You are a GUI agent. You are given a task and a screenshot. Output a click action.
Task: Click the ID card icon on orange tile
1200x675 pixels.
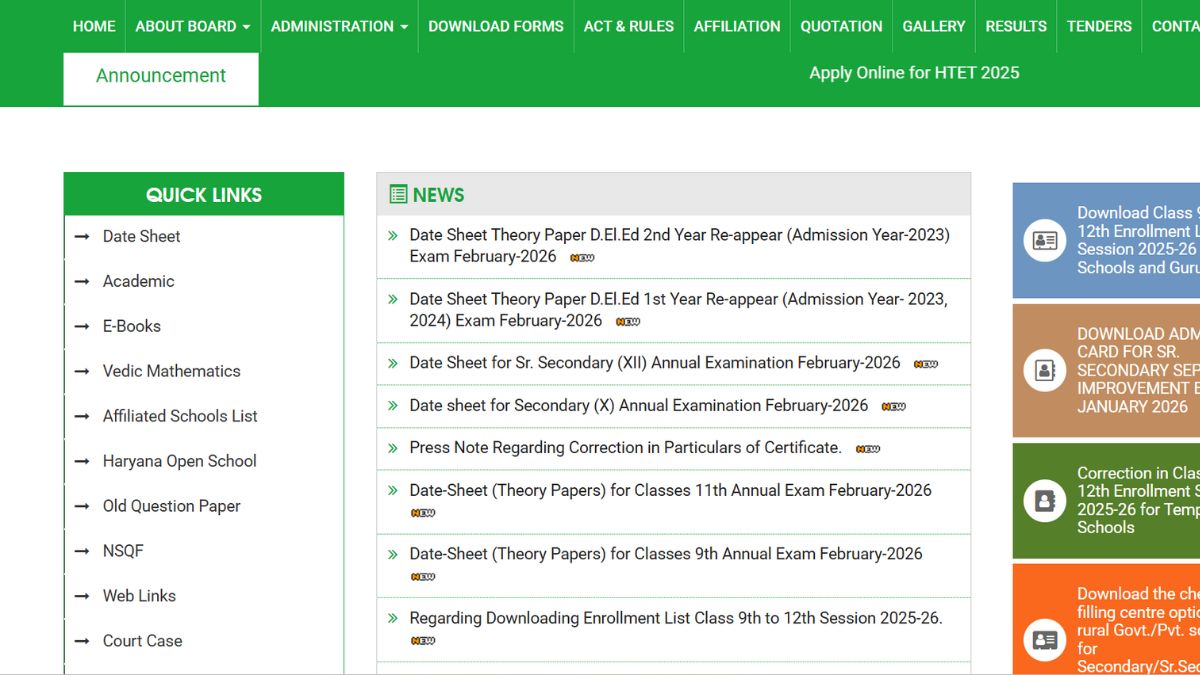point(1045,639)
